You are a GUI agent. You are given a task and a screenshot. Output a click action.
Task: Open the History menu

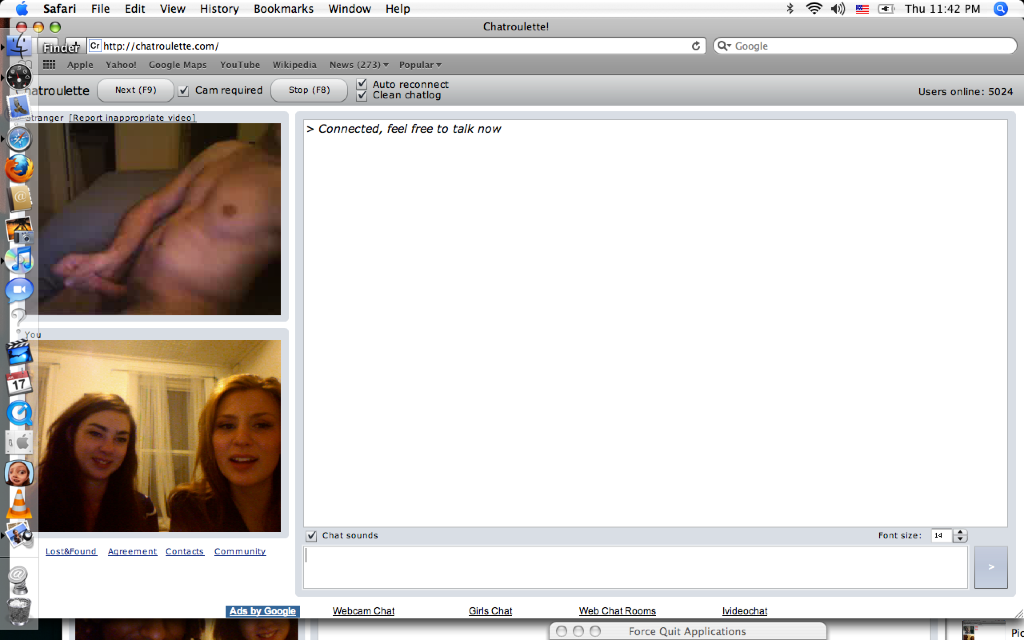[x=219, y=8]
